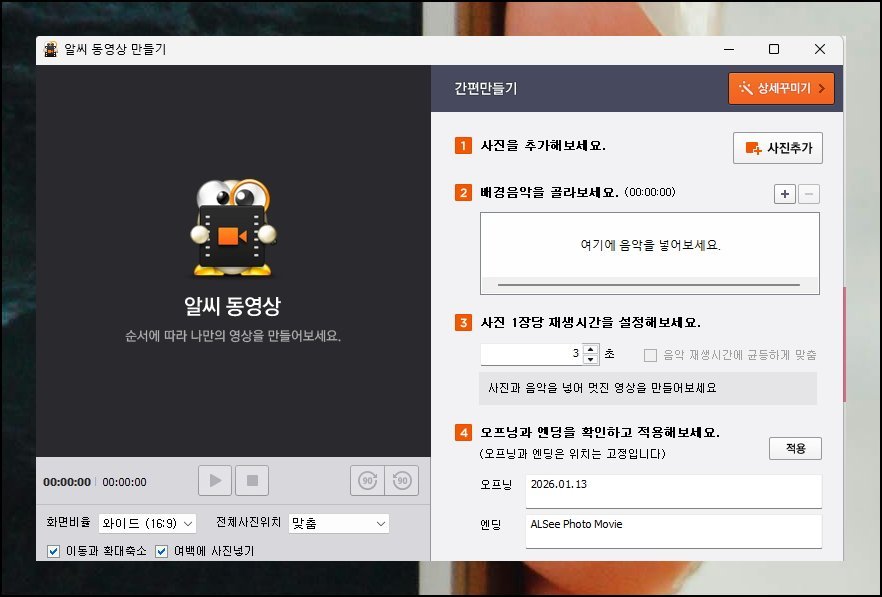Viewport: 882px width, 597px height.
Task: Close the 알씨 동영상 만들기 window
Action: tap(820, 50)
